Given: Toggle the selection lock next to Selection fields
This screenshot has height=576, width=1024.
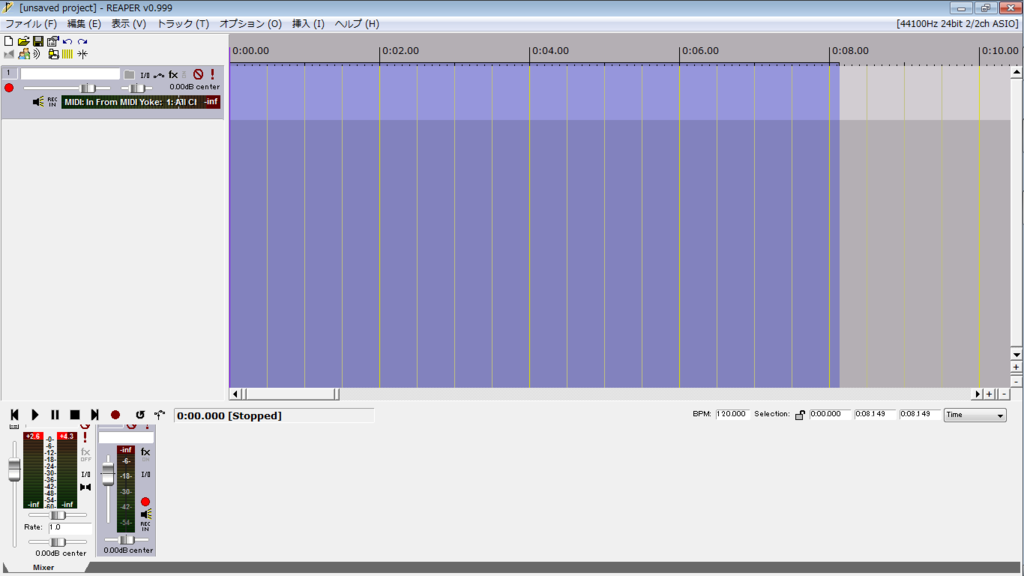Looking at the screenshot, I should pyautogui.click(x=800, y=414).
